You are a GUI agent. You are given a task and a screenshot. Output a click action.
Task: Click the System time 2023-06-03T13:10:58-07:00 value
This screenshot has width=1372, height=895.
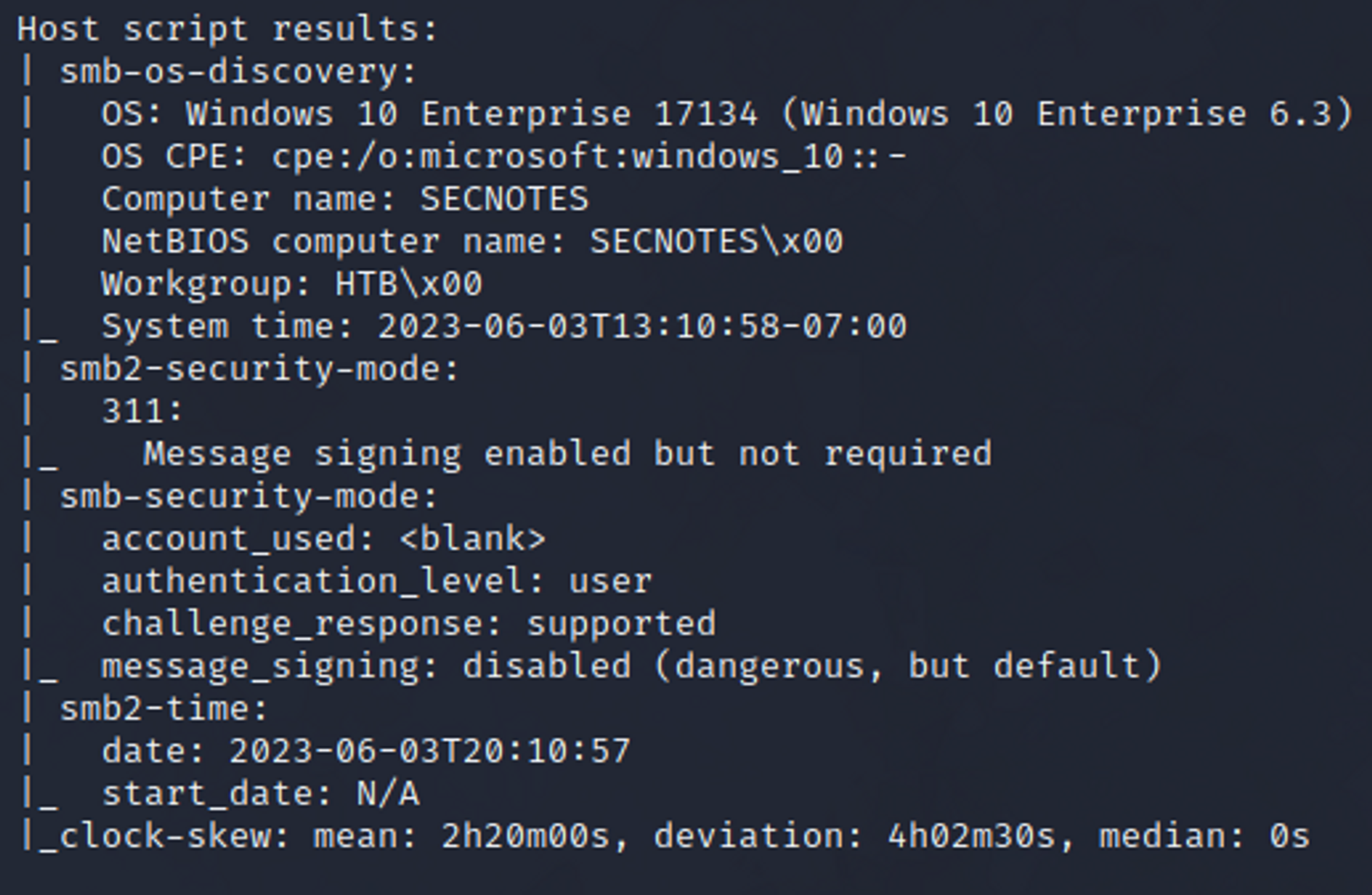642,327
